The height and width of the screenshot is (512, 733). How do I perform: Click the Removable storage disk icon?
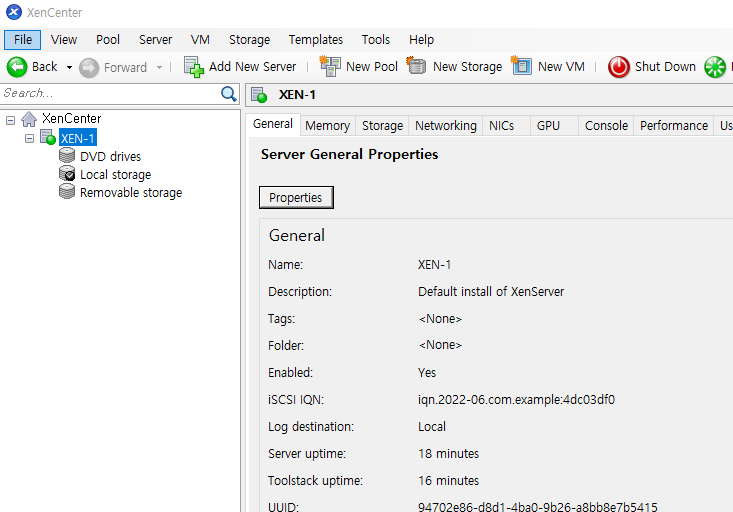(x=67, y=191)
